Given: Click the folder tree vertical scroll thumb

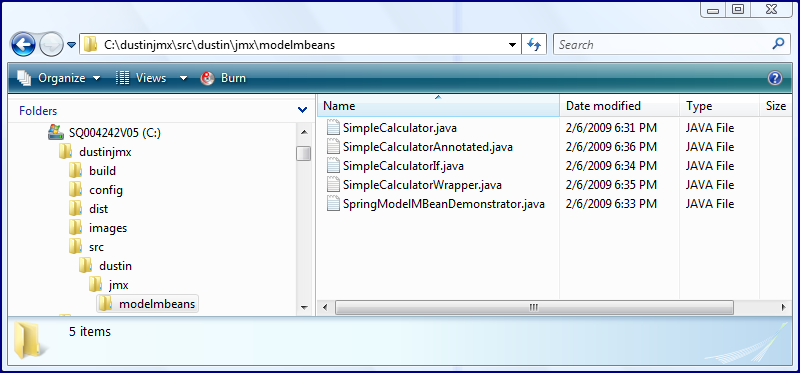Looking at the screenshot, I should click(304, 153).
